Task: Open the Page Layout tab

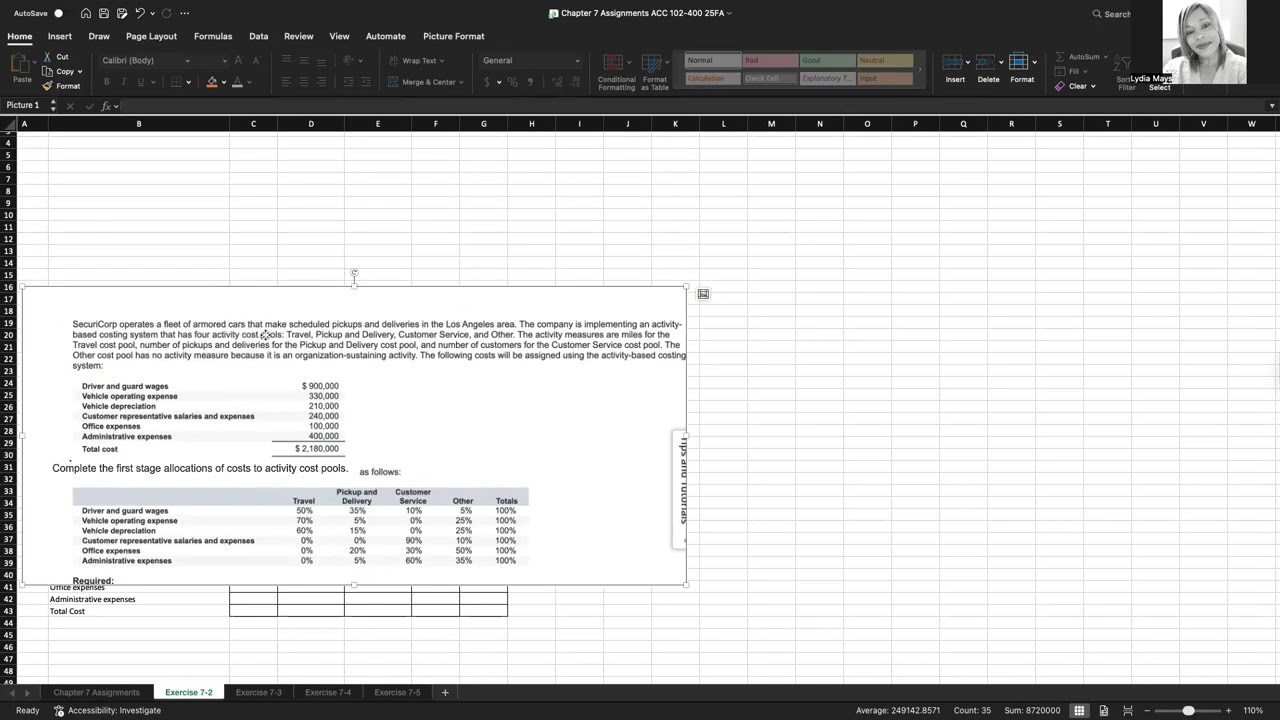Action: (151, 36)
